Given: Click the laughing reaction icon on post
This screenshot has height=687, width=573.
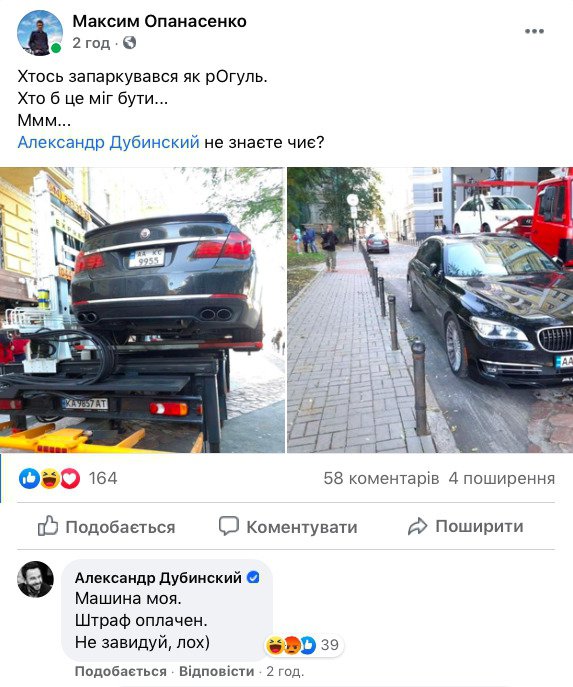Looking at the screenshot, I should tap(50, 478).
